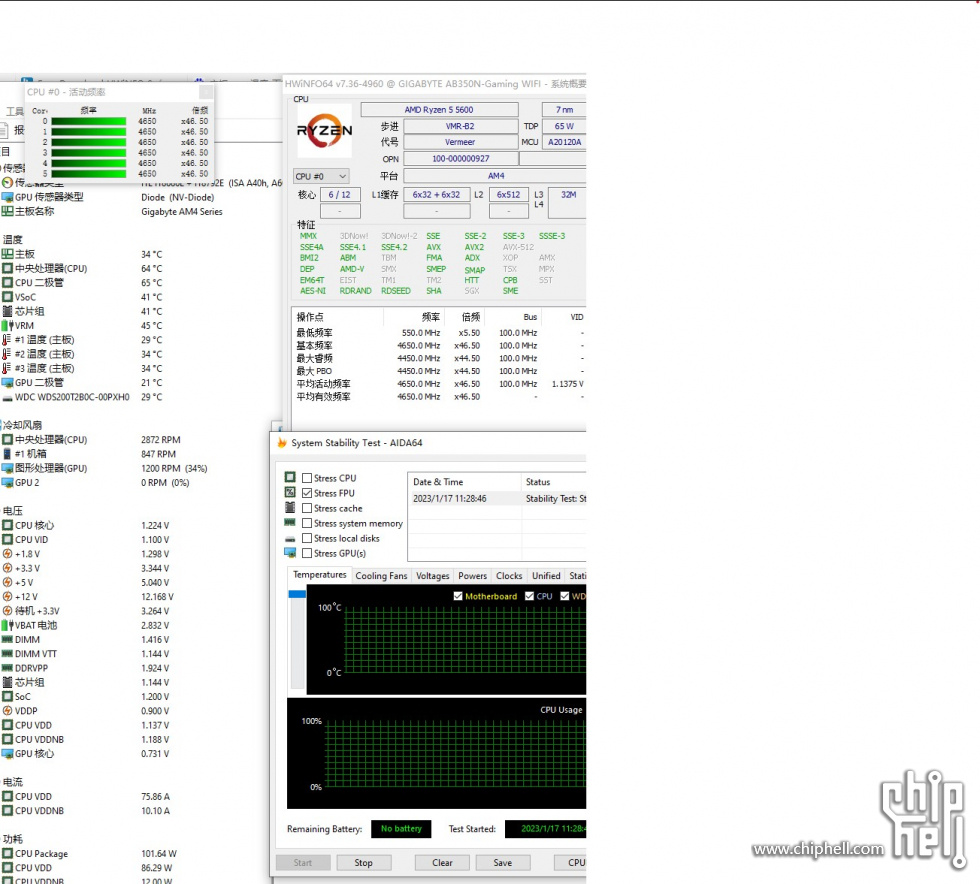
Task: Click the 6 / 12 cores field
Action: pyautogui.click(x=339, y=195)
